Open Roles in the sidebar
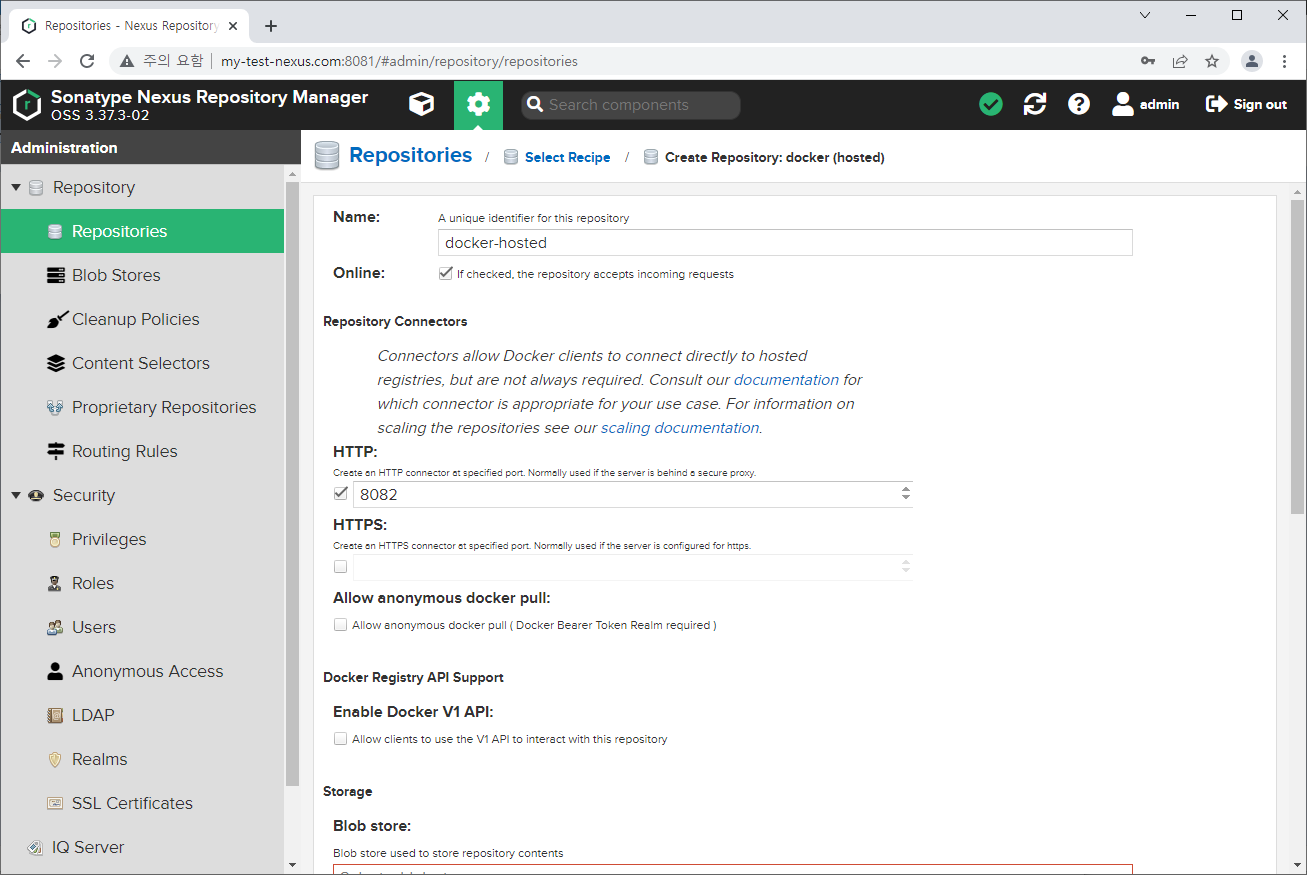The height and width of the screenshot is (875, 1307). point(142,583)
